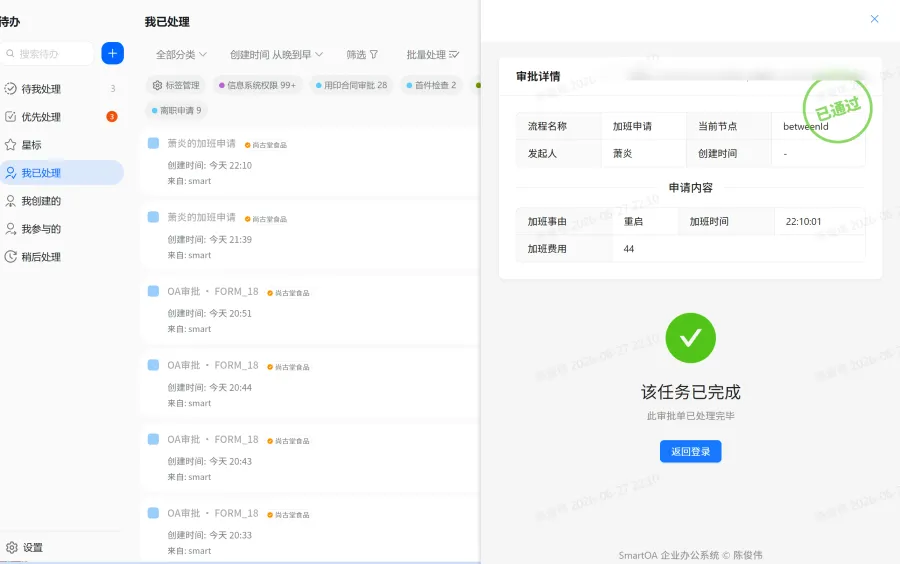The width and height of the screenshot is (900, 564).
Task: Click the clock icon beside 稍后处理
Action: click(x=10, y=256)
